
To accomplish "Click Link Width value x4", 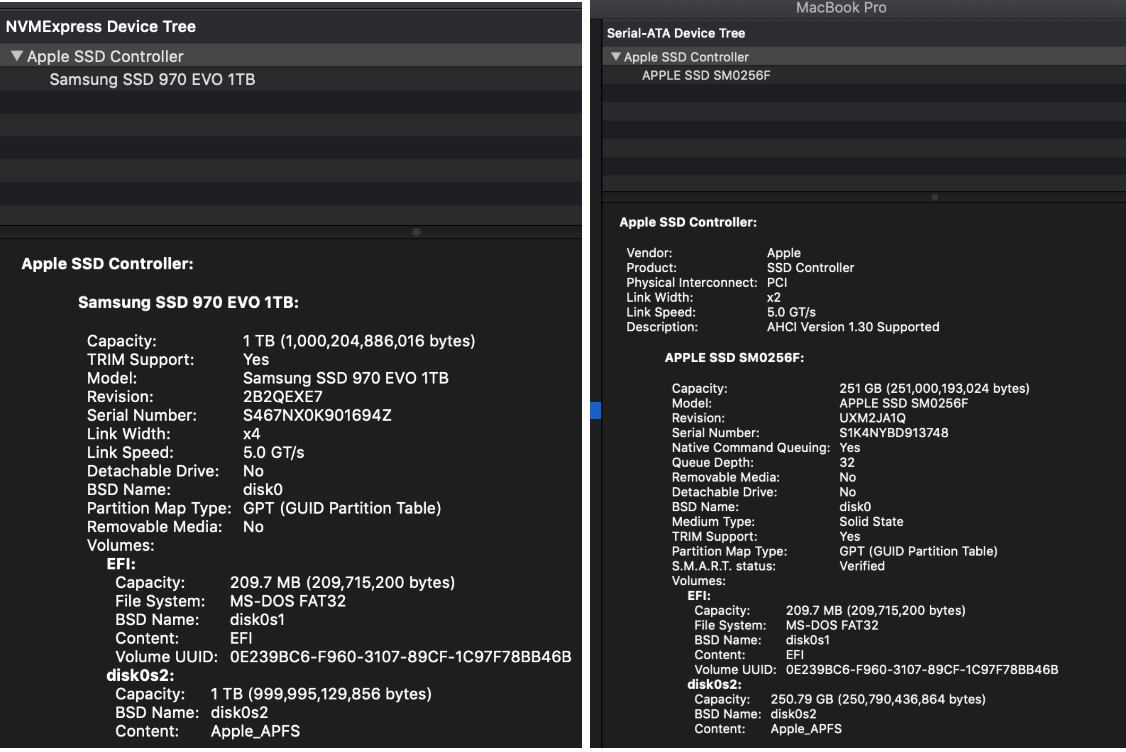I will coord(251,434).
